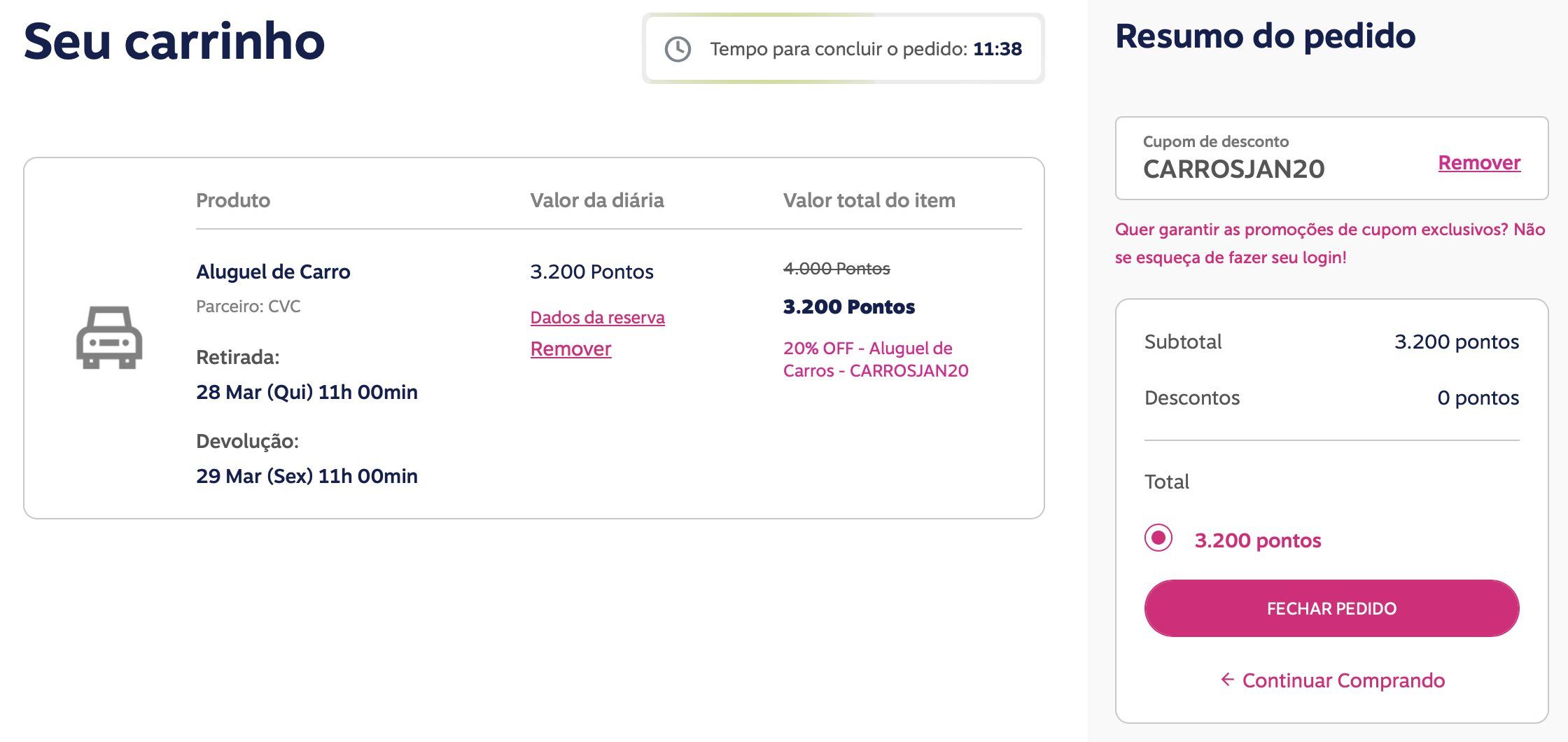Screen dimensions: 1568x742
Task: Click the coupon login reminder text
Action: point(1329,243)
